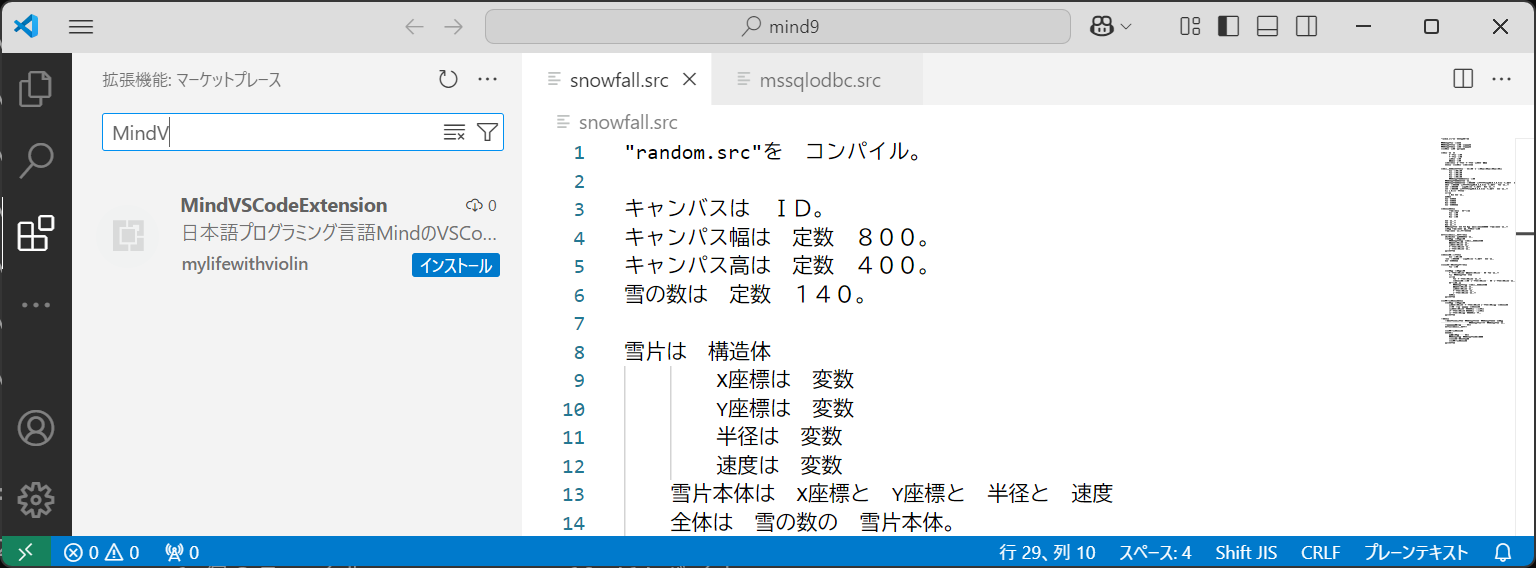The image size is (1536, 568).
Task: Go forward with the right arrow
Action: coord(454,27)
